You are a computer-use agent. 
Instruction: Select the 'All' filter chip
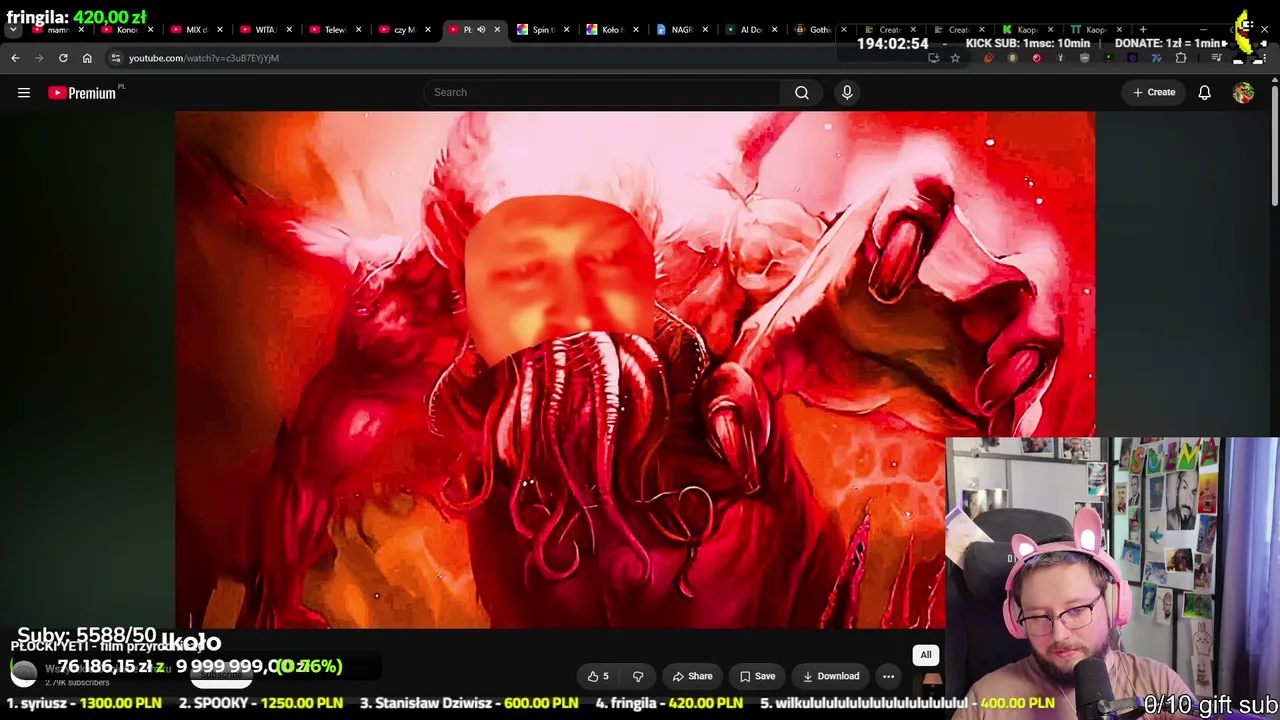[926, 655]
